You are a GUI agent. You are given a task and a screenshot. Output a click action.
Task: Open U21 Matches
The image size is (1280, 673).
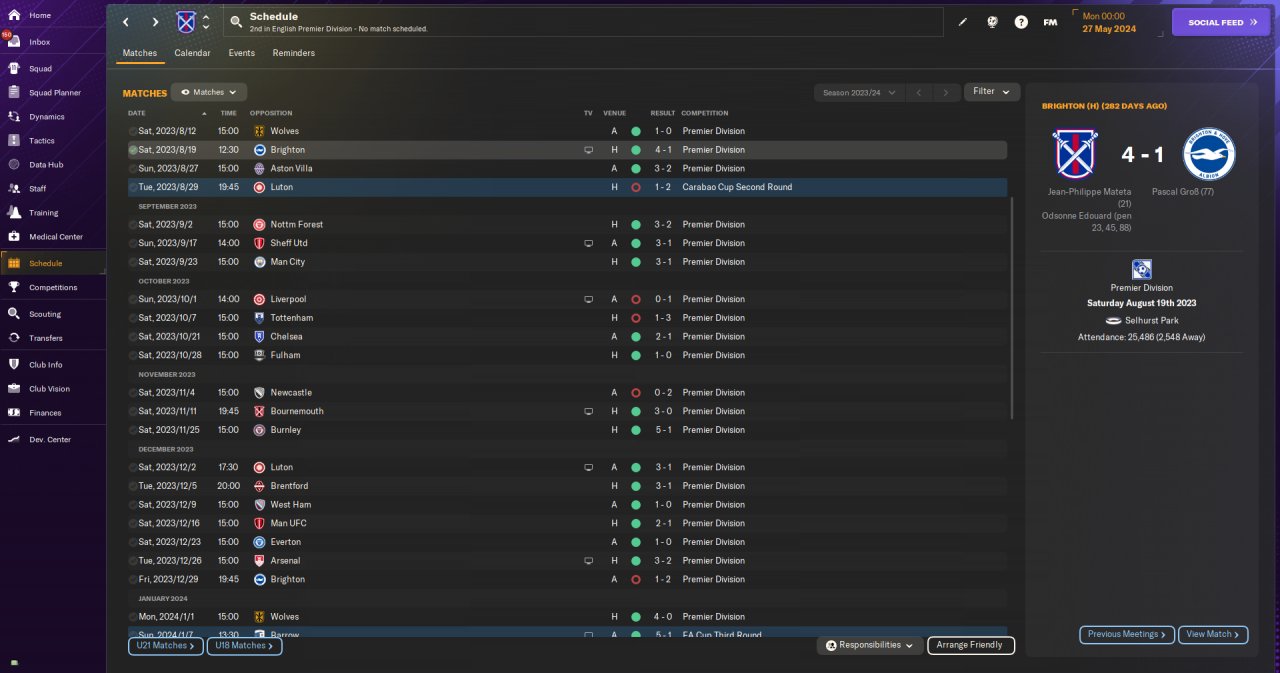[166, 646]
